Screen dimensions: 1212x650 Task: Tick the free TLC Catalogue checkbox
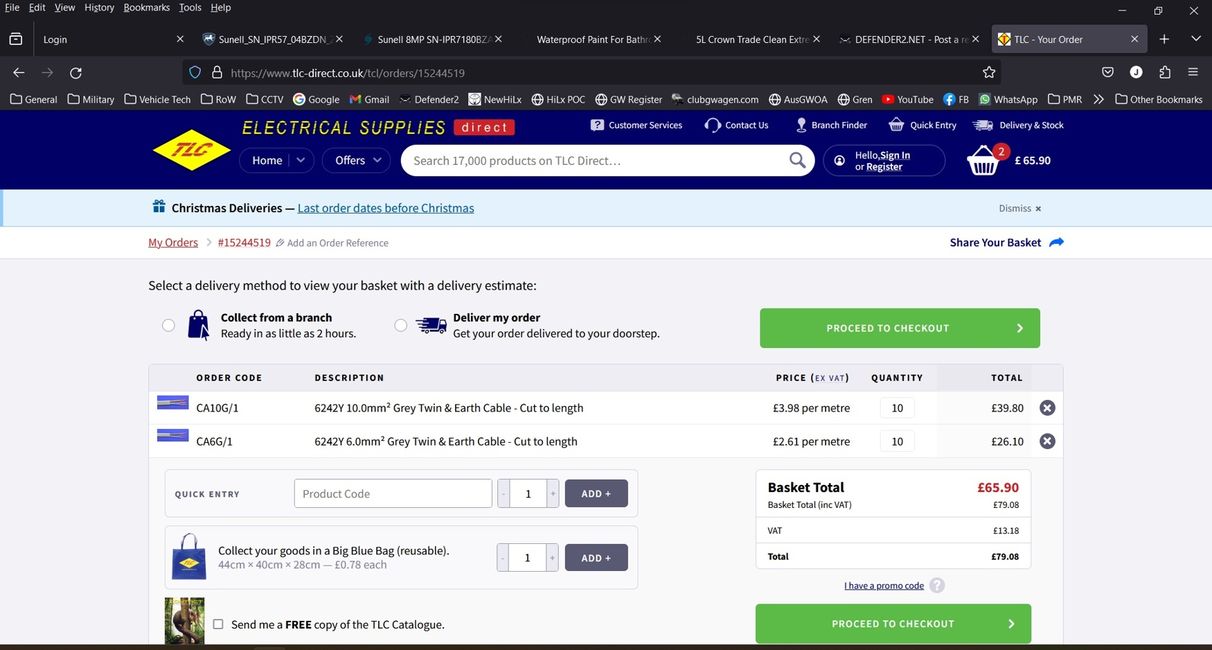[x=218, y=624]
